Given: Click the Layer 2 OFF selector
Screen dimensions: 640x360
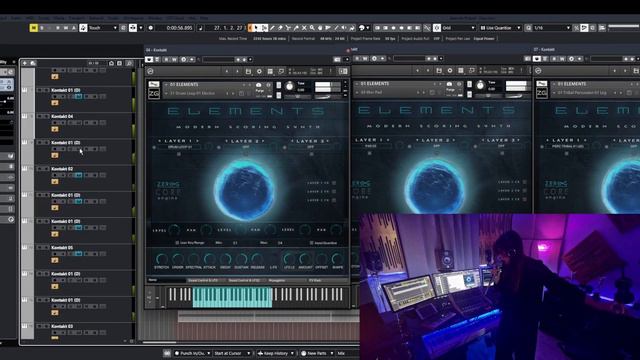Looking at the screenshot, I should point(246,147).
